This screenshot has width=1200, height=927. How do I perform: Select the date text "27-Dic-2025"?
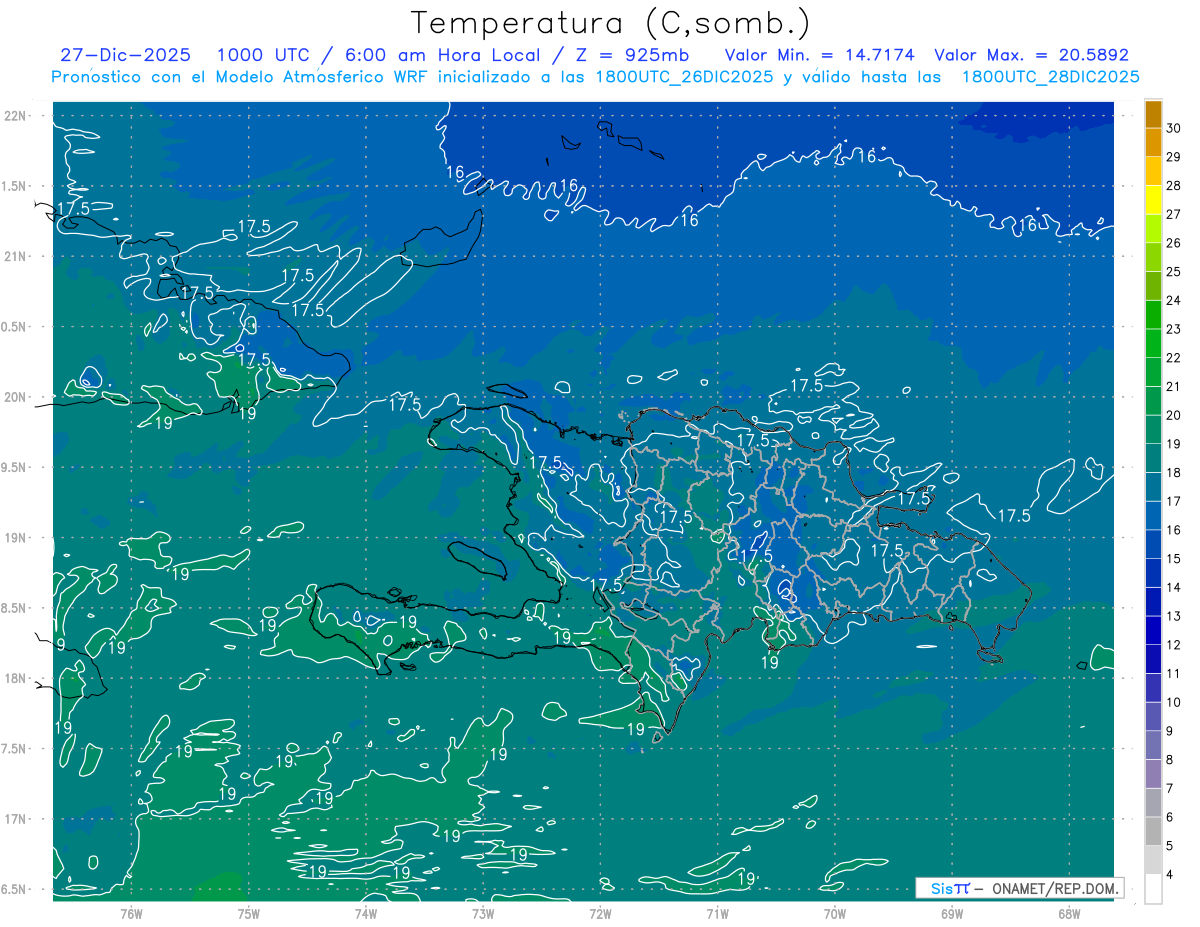(125, 55)
